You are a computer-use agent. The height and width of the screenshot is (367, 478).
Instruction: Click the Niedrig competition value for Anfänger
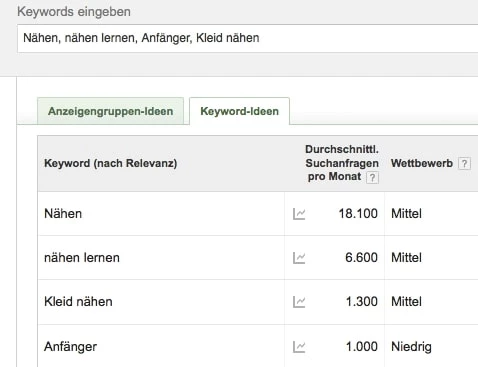pyautogui.click(x=411, y=347)
